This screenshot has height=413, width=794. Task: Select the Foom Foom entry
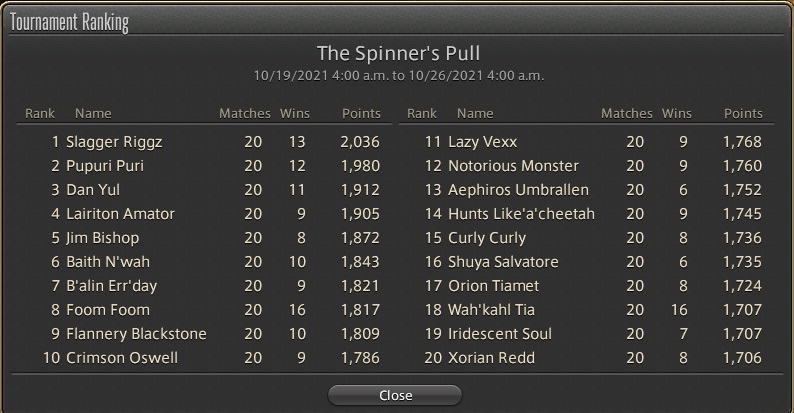pos(205,310)
